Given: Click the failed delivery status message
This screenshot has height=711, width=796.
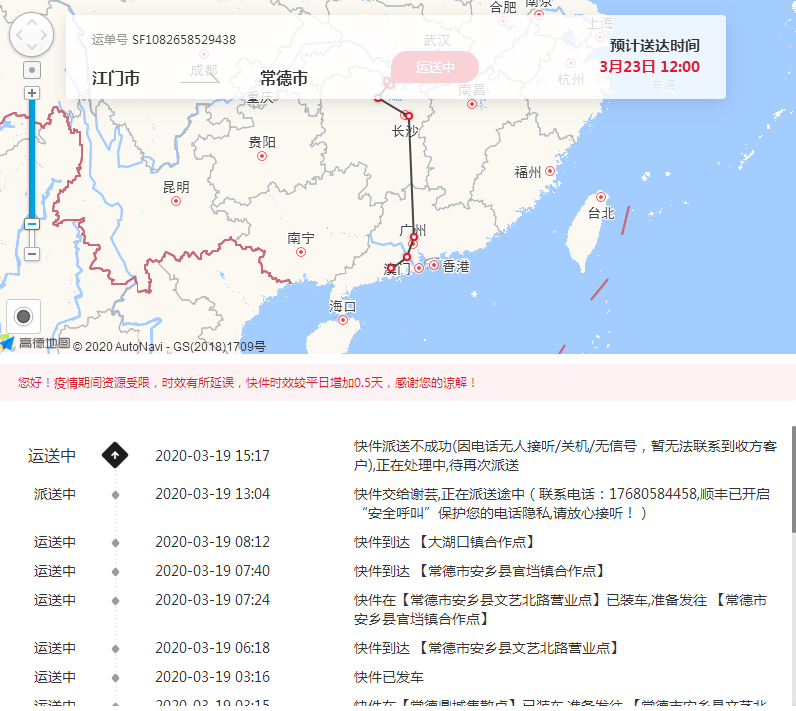Looking at the screenshot, I should tap(565, 456).
